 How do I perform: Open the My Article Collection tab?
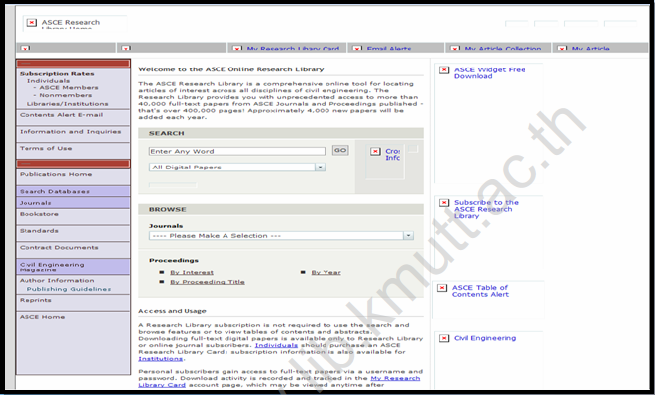click(503, 49)
